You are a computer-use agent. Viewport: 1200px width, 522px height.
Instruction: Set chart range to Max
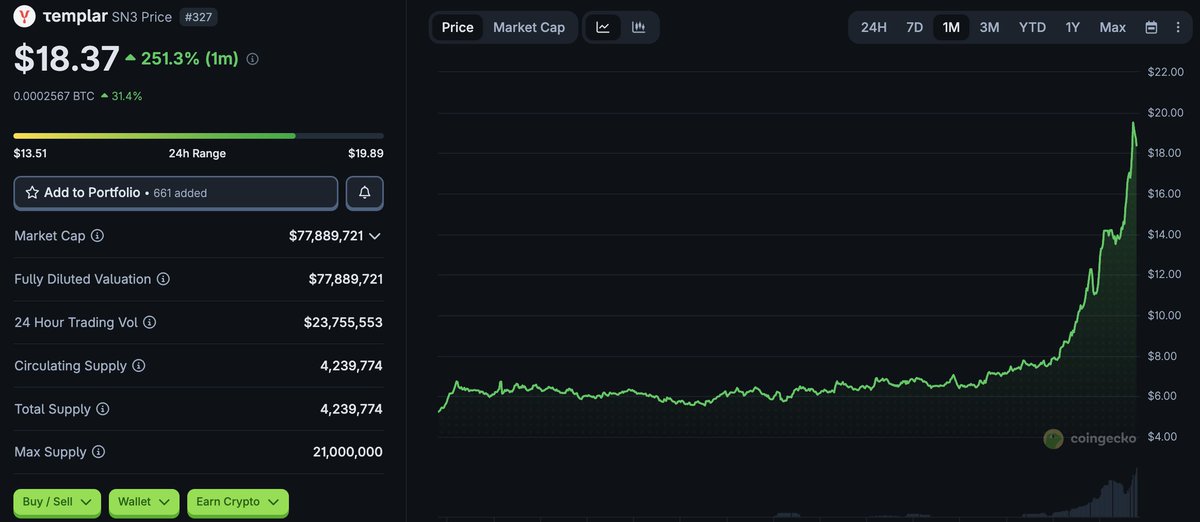[1113, 27]
